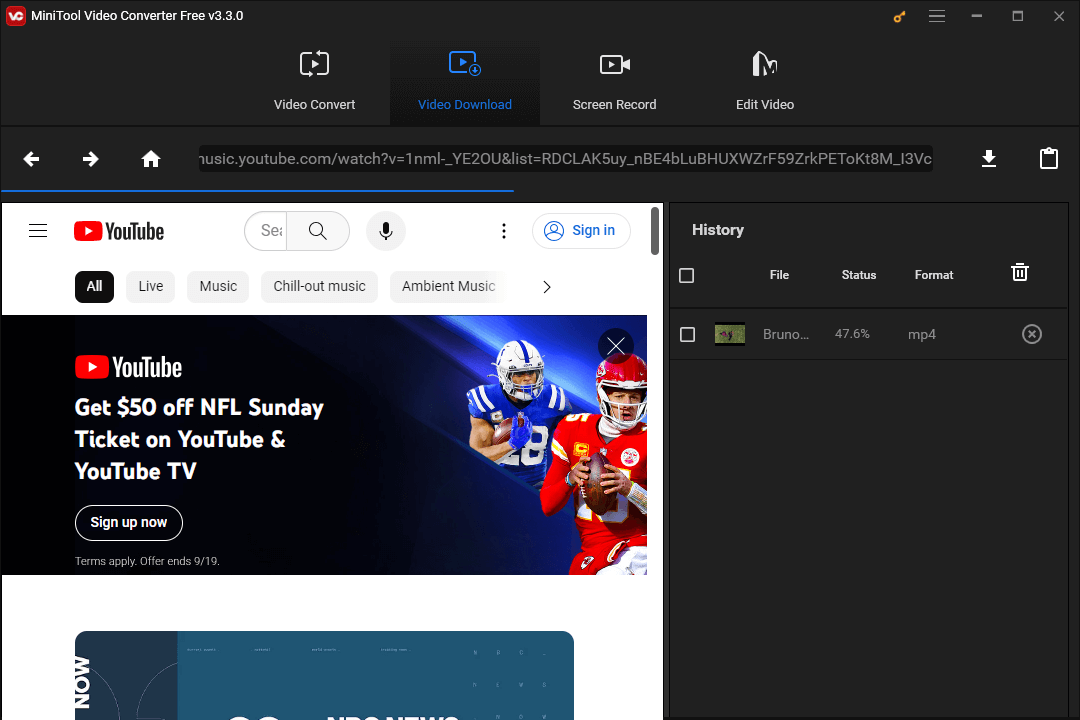
Task: Open YouTube settings three-dot menu
Action: pyautogui.click(x=503, y=231)
